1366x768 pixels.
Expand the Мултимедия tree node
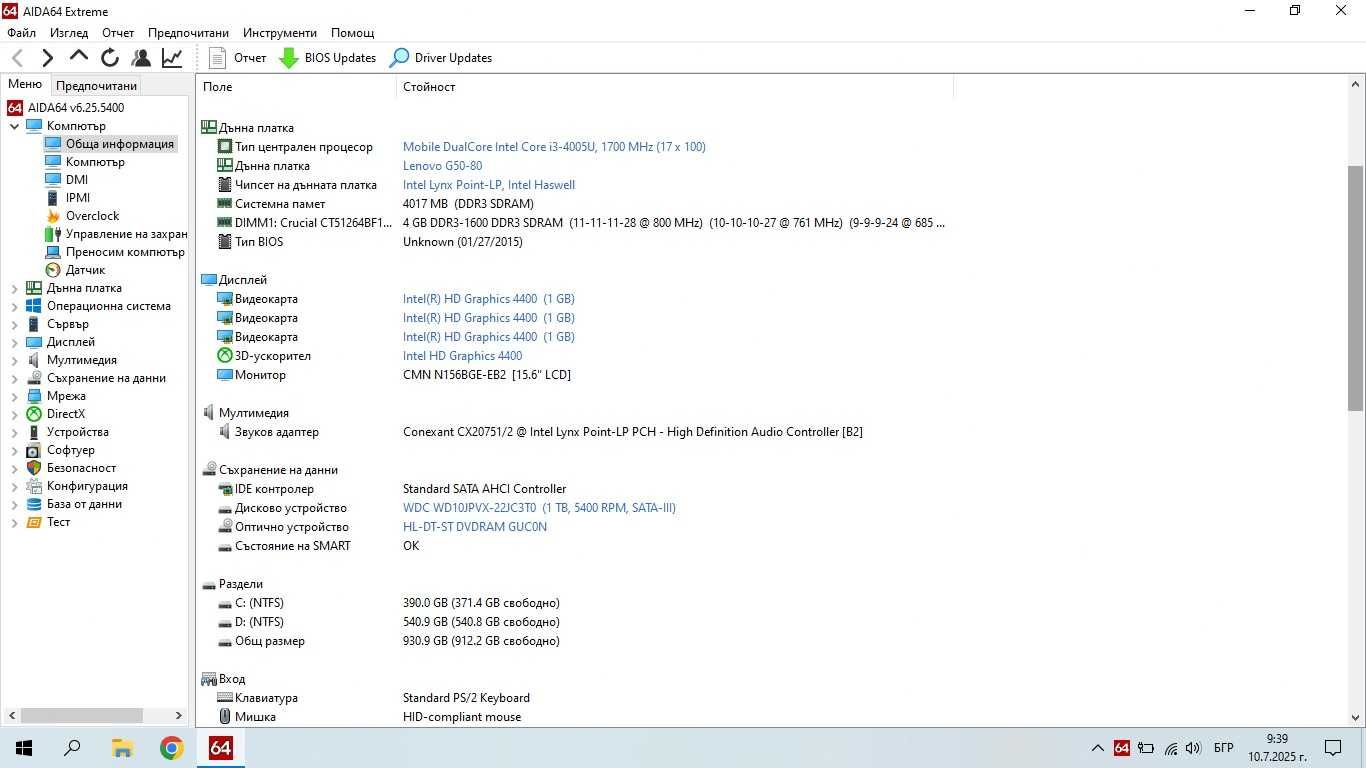click(x=14, y=360)
